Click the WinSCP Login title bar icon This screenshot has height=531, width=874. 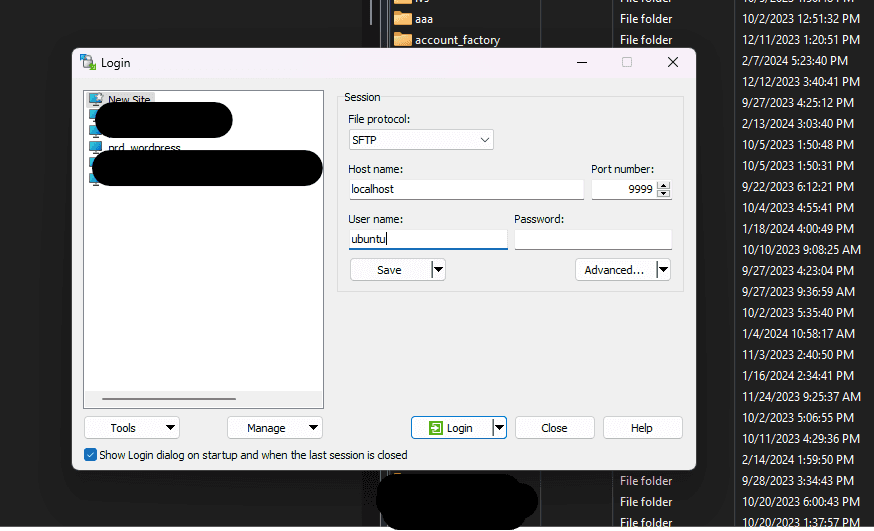(x=88, y=63)
